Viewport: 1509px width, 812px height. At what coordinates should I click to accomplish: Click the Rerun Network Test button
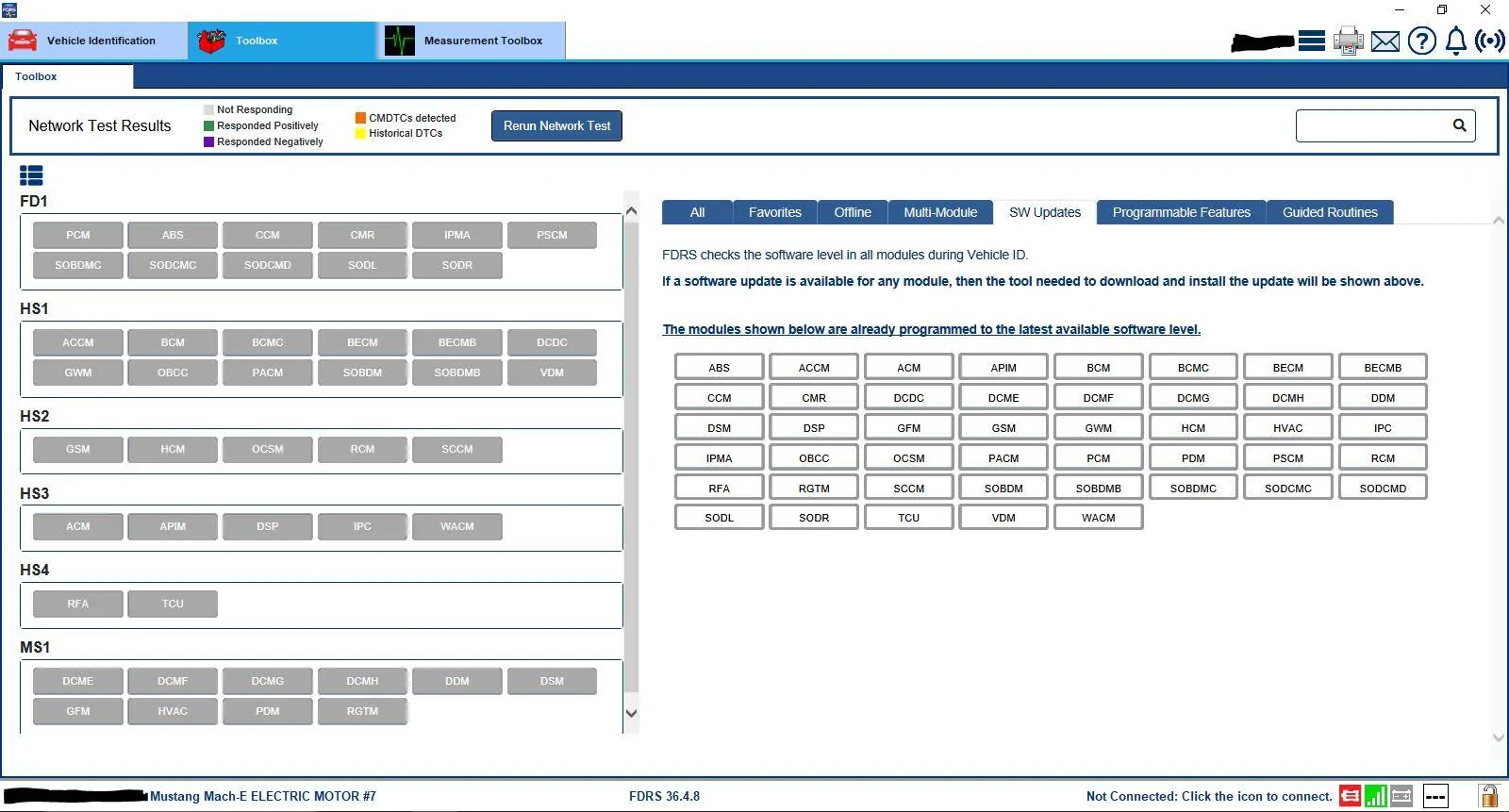click(x=556, y=125)
